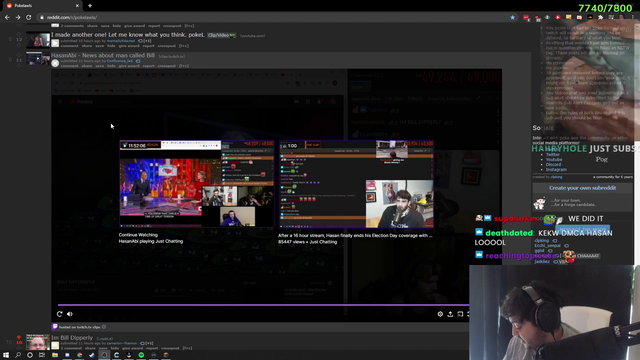Open the Chrome extensions puzzle icon
Viewport: 640px width, 360px height.
[600, 18]
